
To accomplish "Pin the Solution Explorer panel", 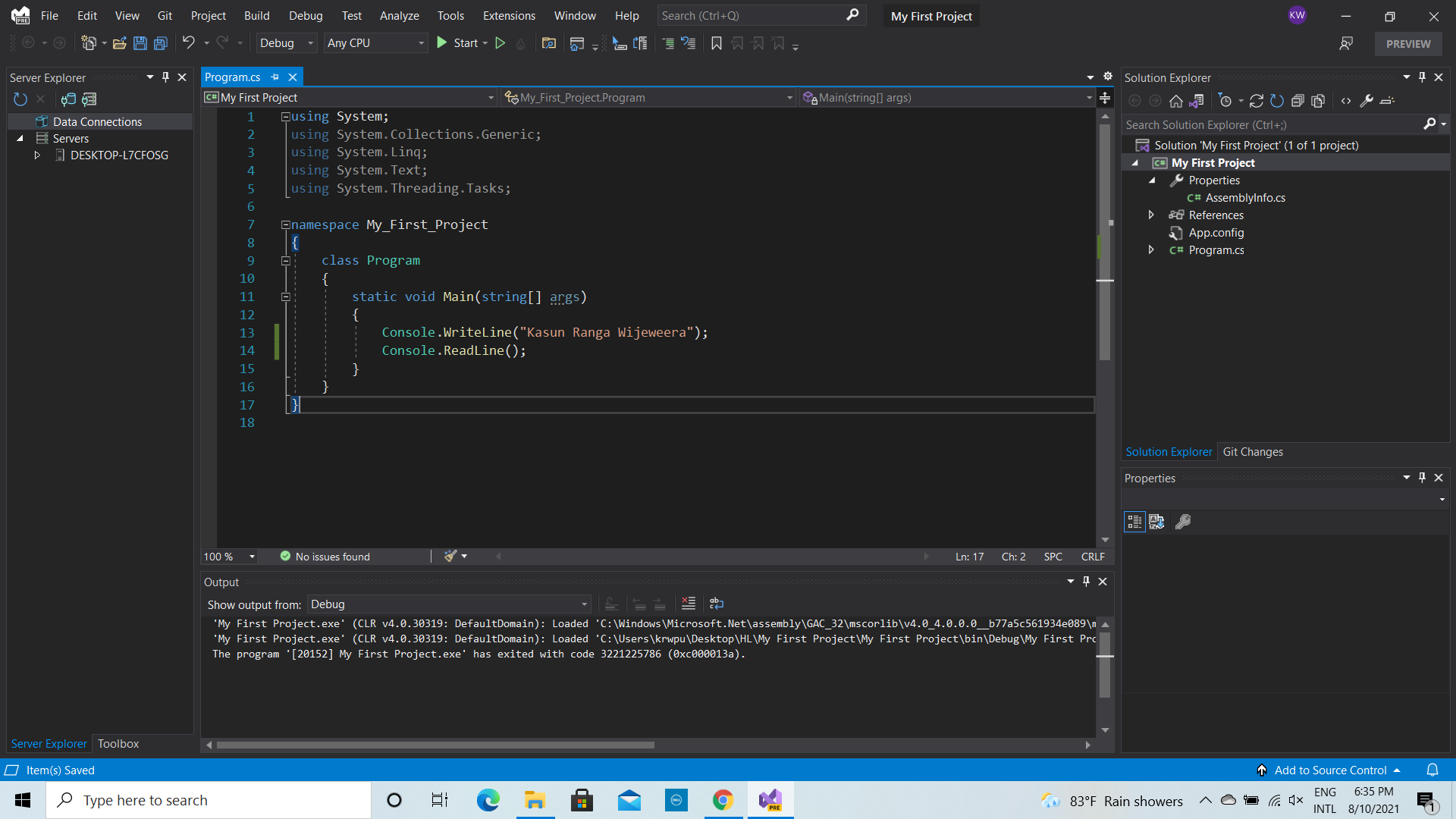I will 1421,77.
